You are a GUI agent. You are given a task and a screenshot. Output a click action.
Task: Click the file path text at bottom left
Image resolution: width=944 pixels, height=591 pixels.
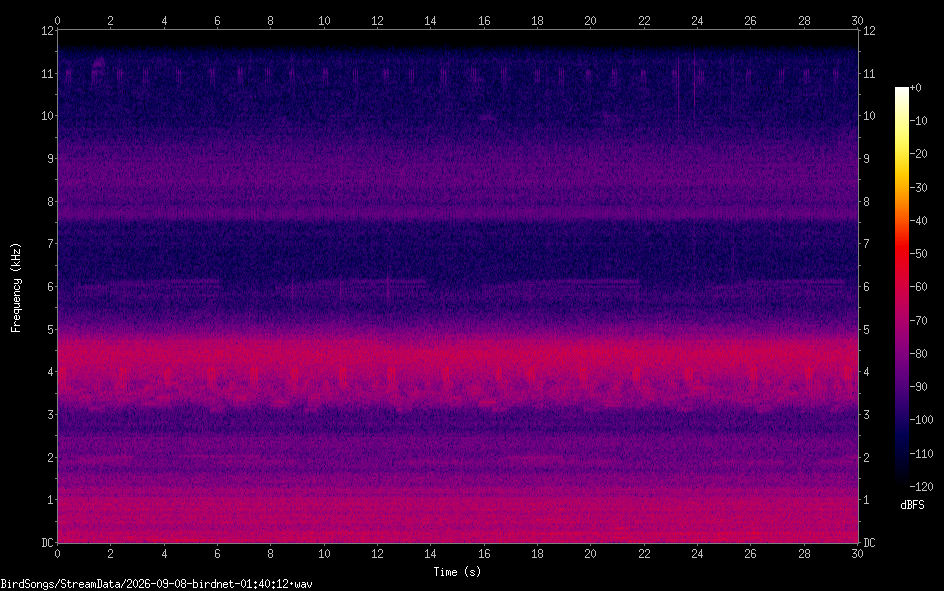pyautogui.click(x=157, y=584)
